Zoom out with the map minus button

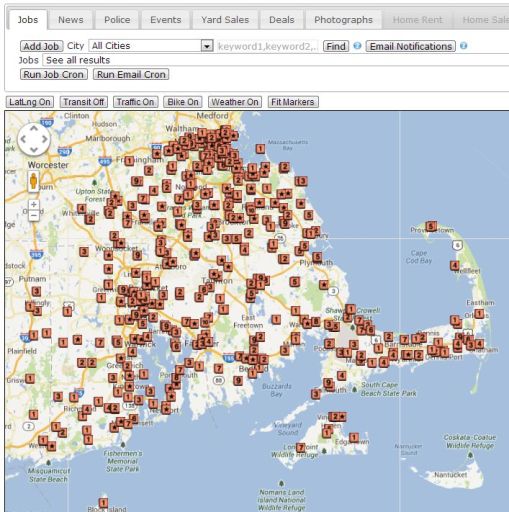pyautogui.click(x=33, y=216)
